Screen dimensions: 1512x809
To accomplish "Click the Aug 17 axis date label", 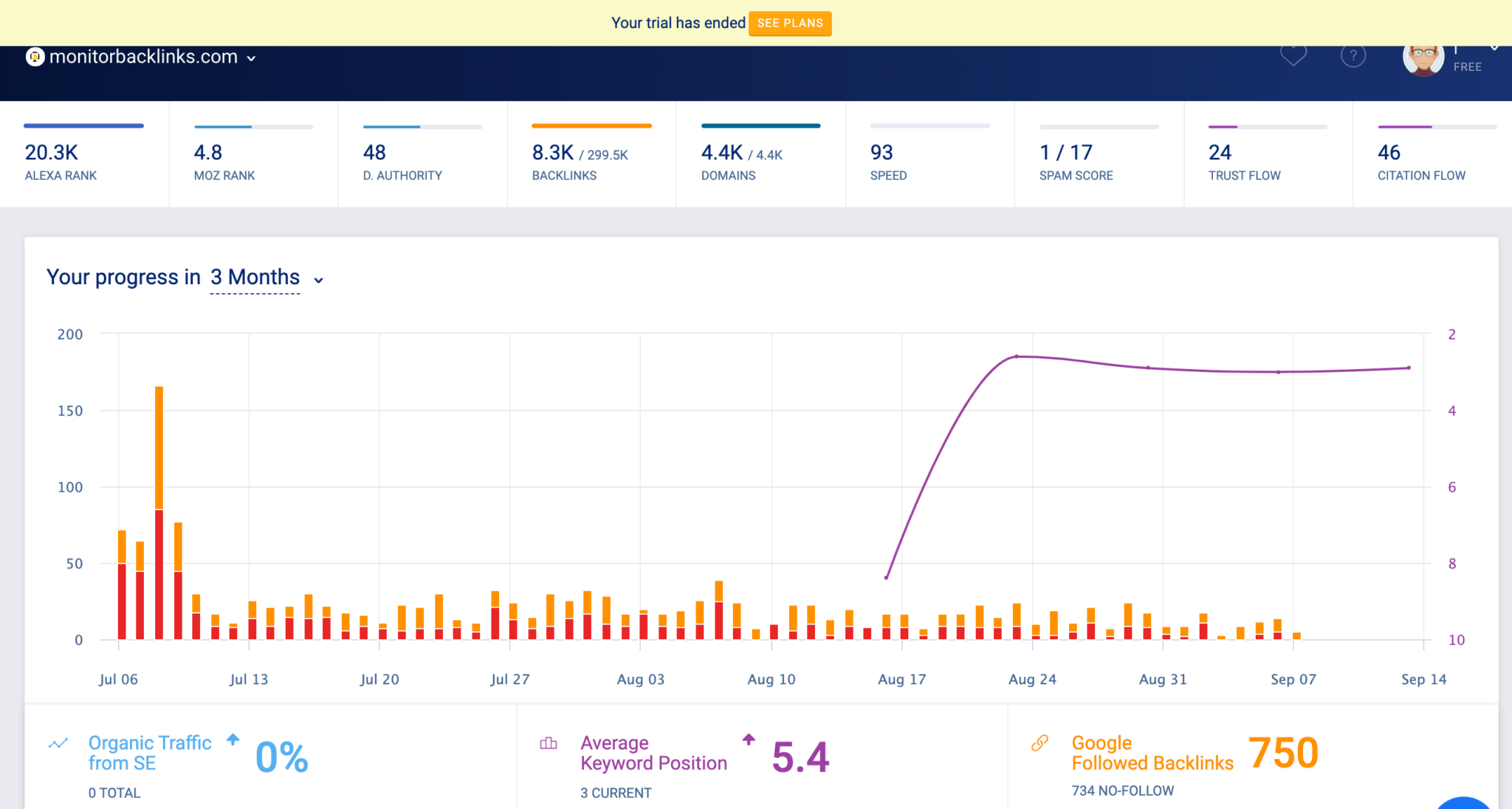I will coord(901,679).
